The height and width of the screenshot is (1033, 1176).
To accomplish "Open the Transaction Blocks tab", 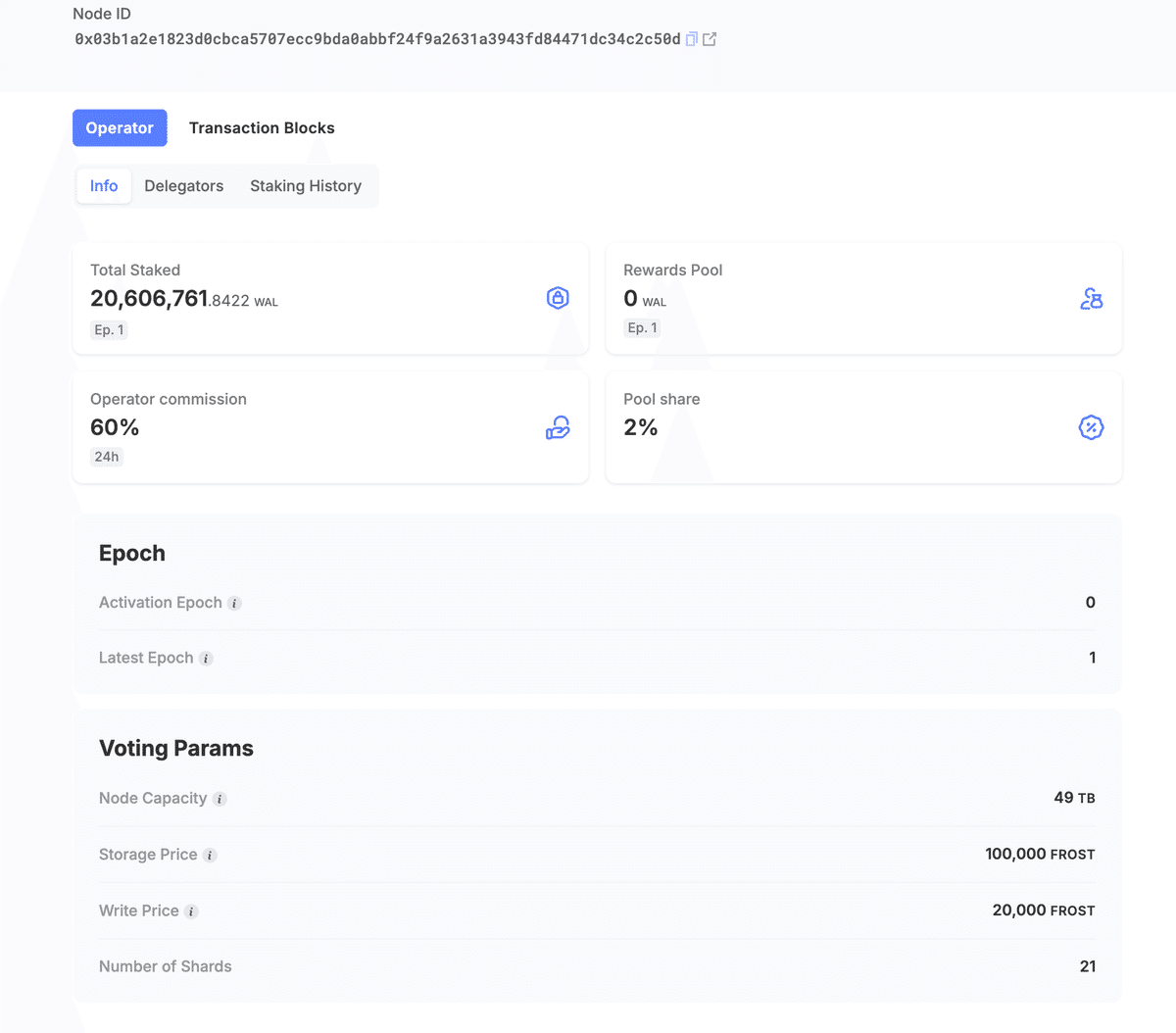I will pos(262,128).
